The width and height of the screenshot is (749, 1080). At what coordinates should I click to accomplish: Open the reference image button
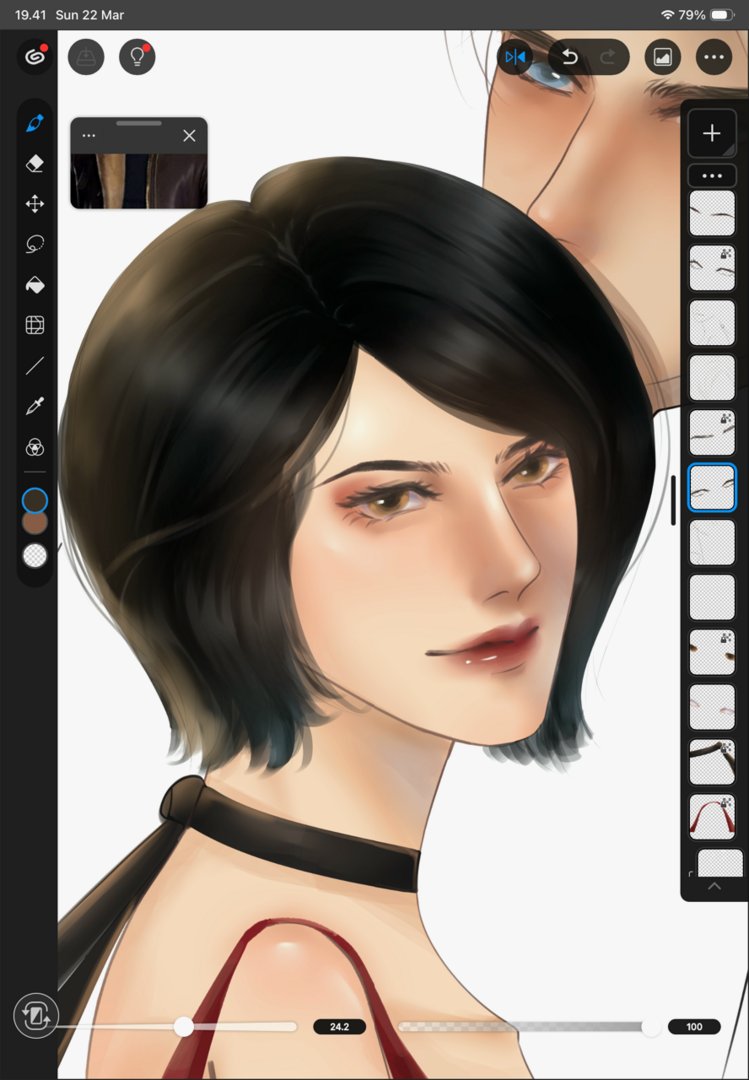pos(662,56)
